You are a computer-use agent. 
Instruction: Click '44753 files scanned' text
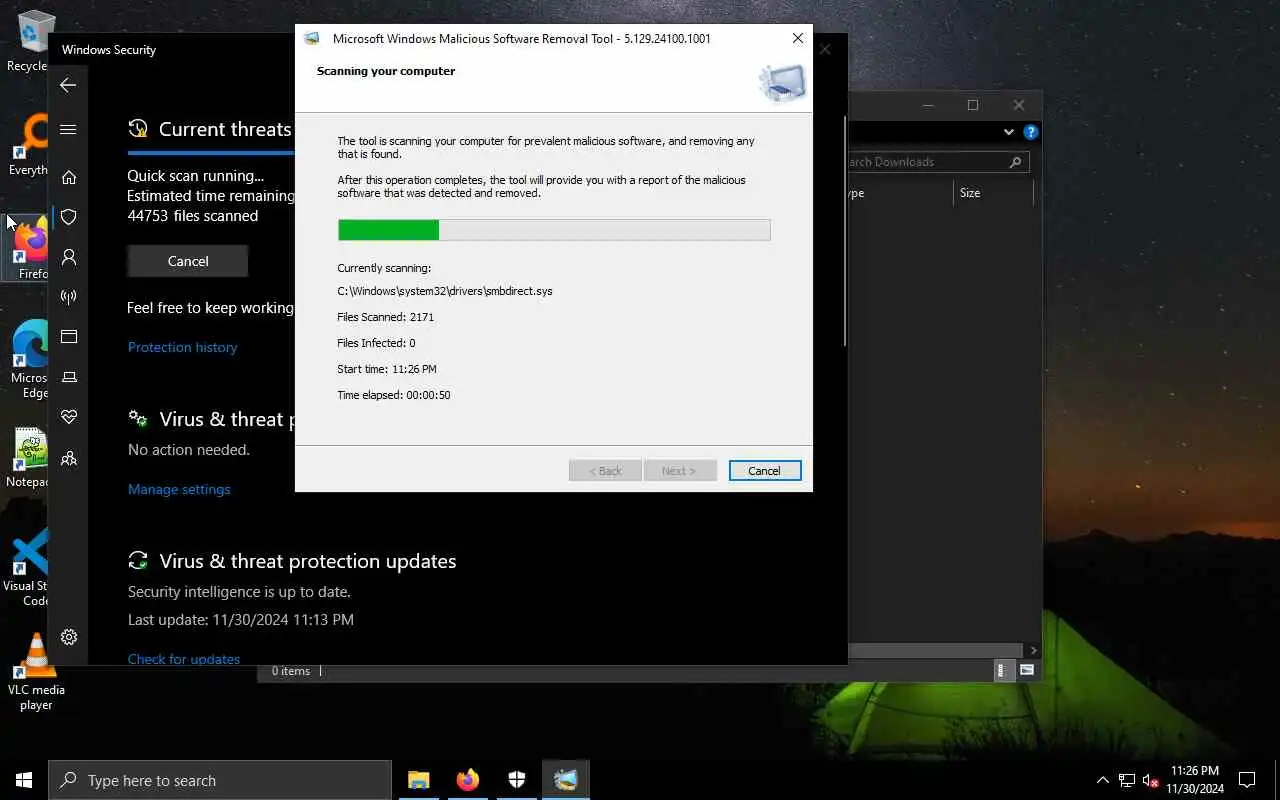[192, 216]
